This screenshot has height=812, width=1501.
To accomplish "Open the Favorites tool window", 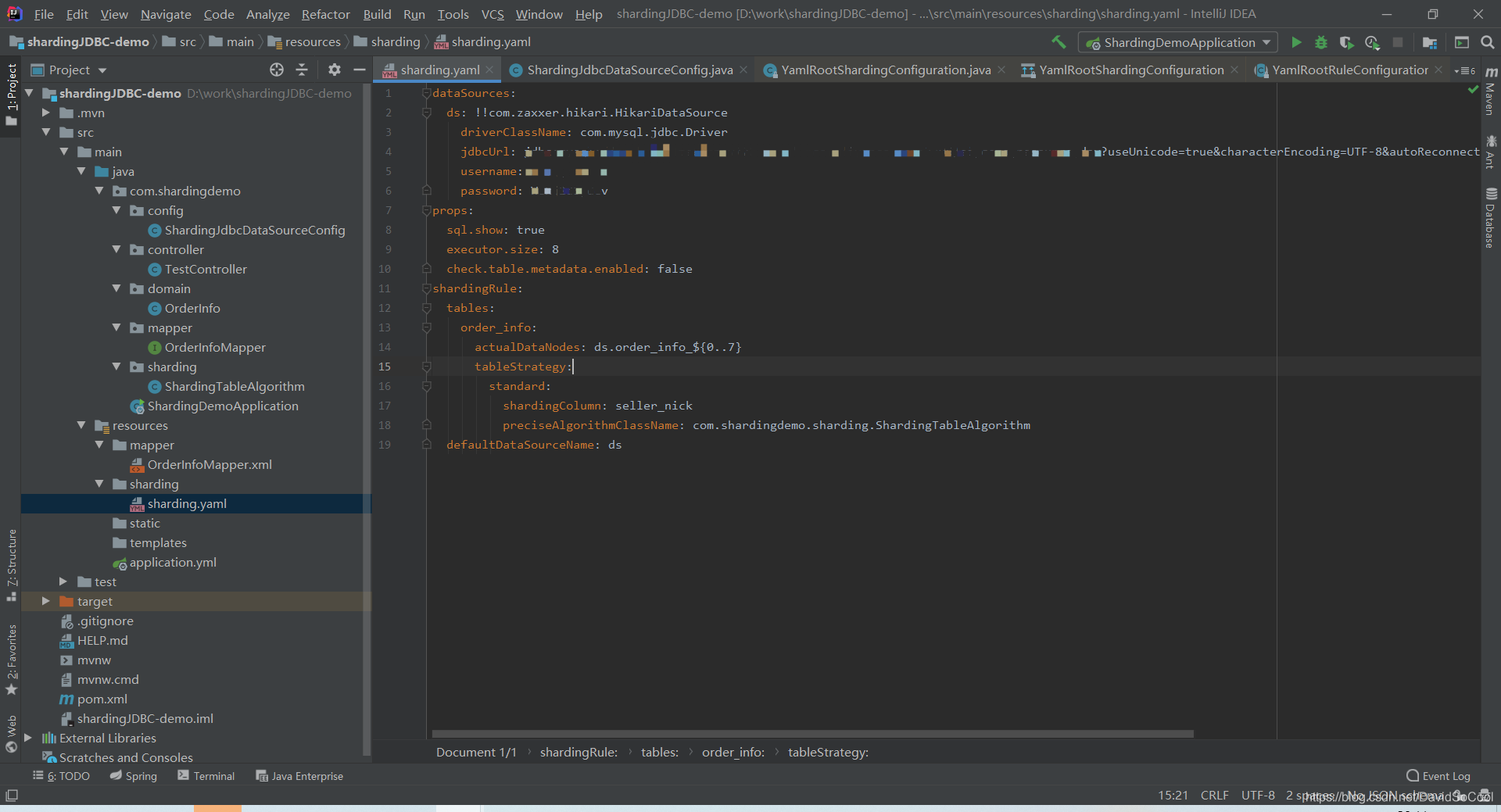I will [11, 659].
